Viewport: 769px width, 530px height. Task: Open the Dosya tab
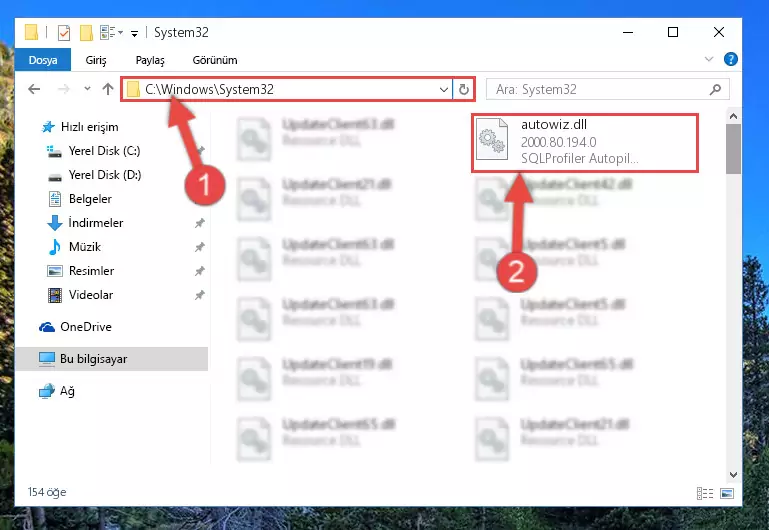(43, 60)
